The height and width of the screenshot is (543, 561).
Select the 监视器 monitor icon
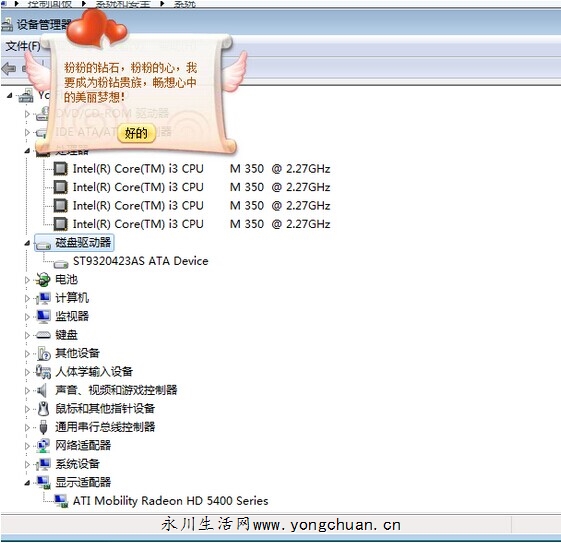(x=43, y=317)
